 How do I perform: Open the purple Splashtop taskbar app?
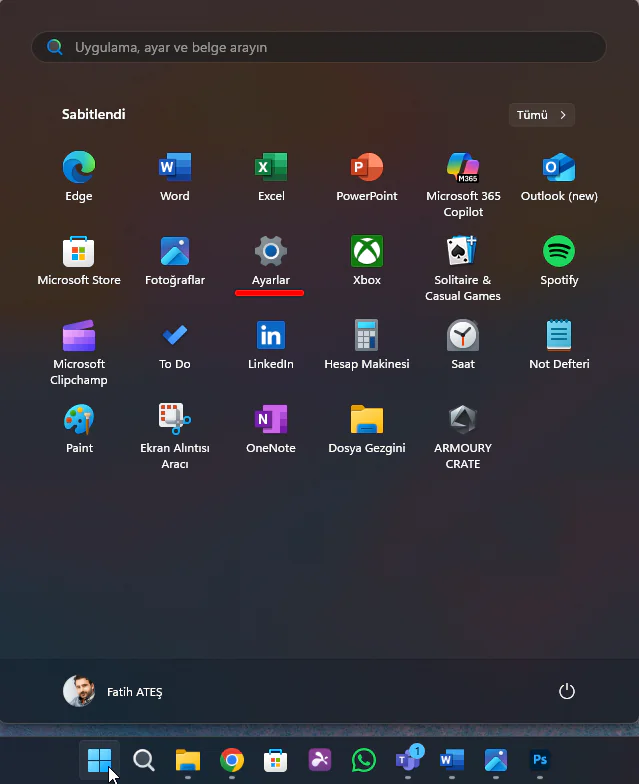pyautogui.click(x=320, y=760)
